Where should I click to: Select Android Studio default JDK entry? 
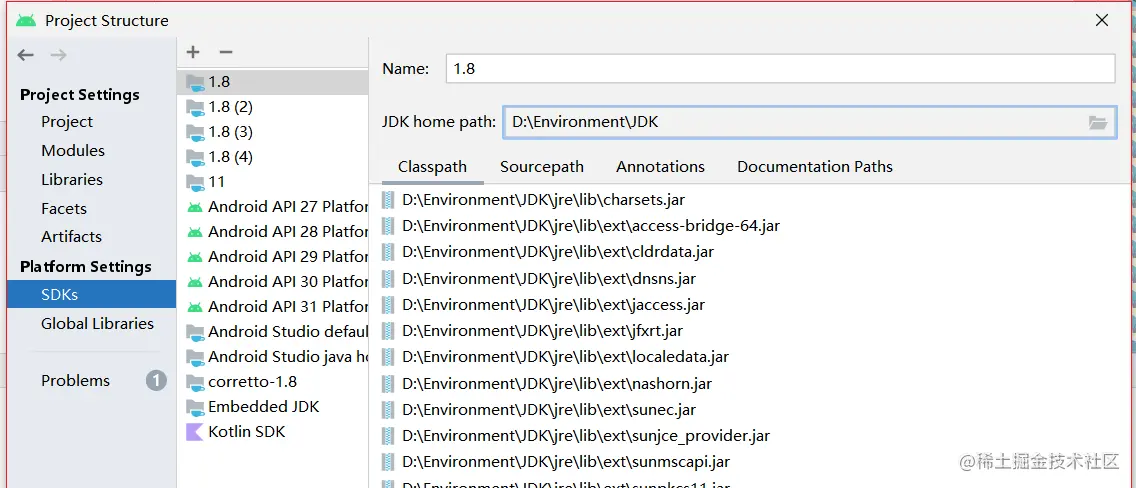click(272, 332)
